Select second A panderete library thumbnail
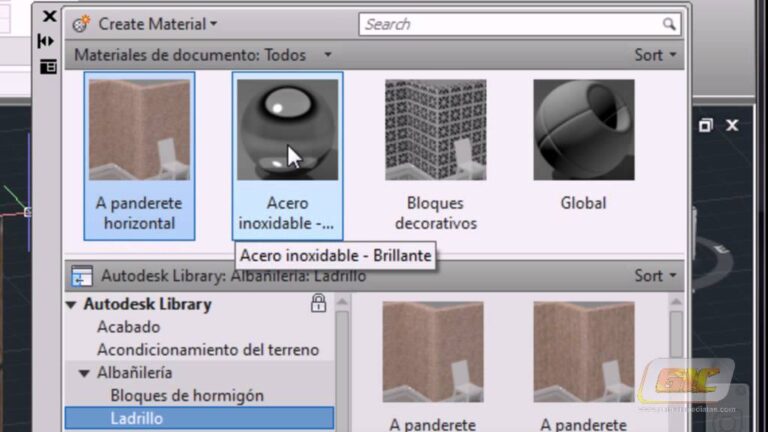Image resolution: width=768 pixels, height=432 pixels. 584,352
